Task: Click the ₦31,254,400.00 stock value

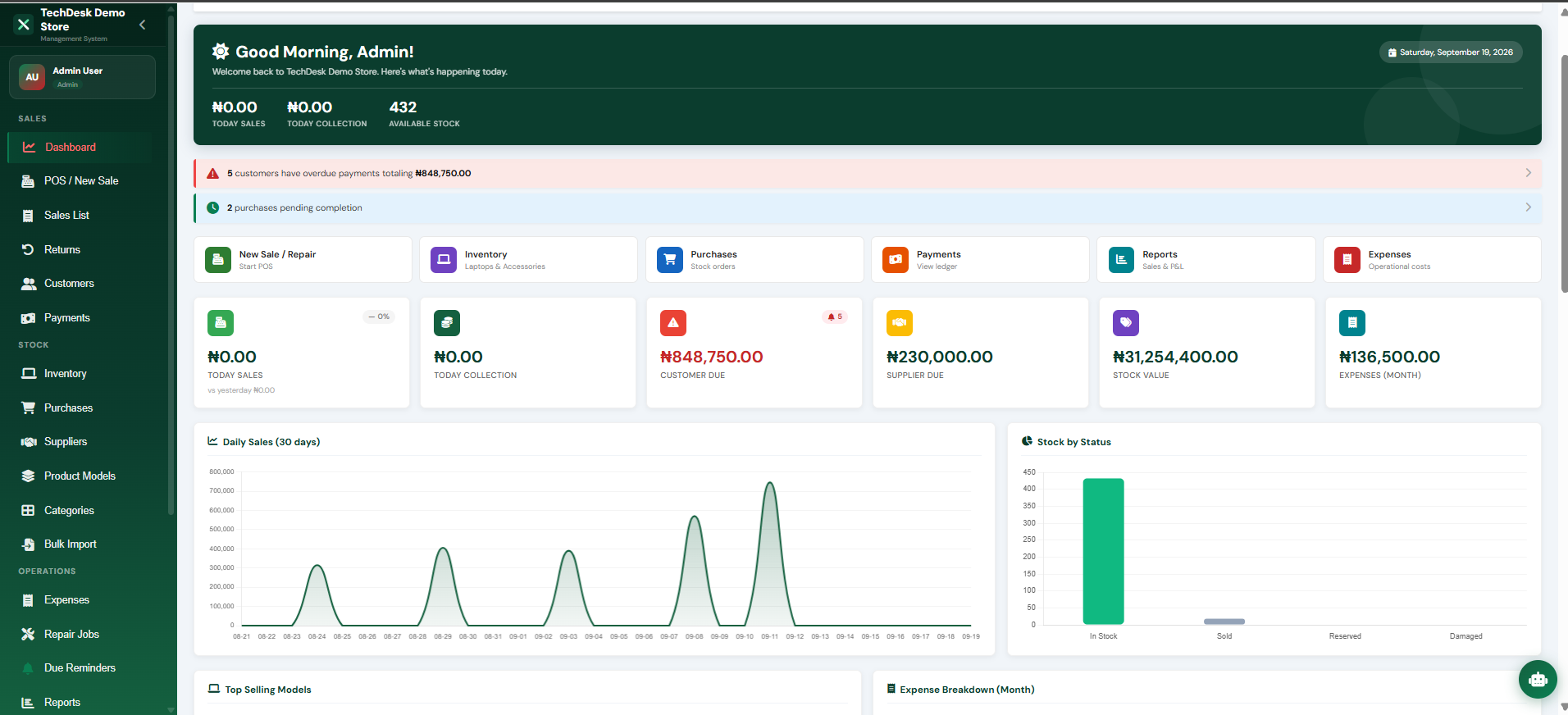Action: pos(1175,357)
